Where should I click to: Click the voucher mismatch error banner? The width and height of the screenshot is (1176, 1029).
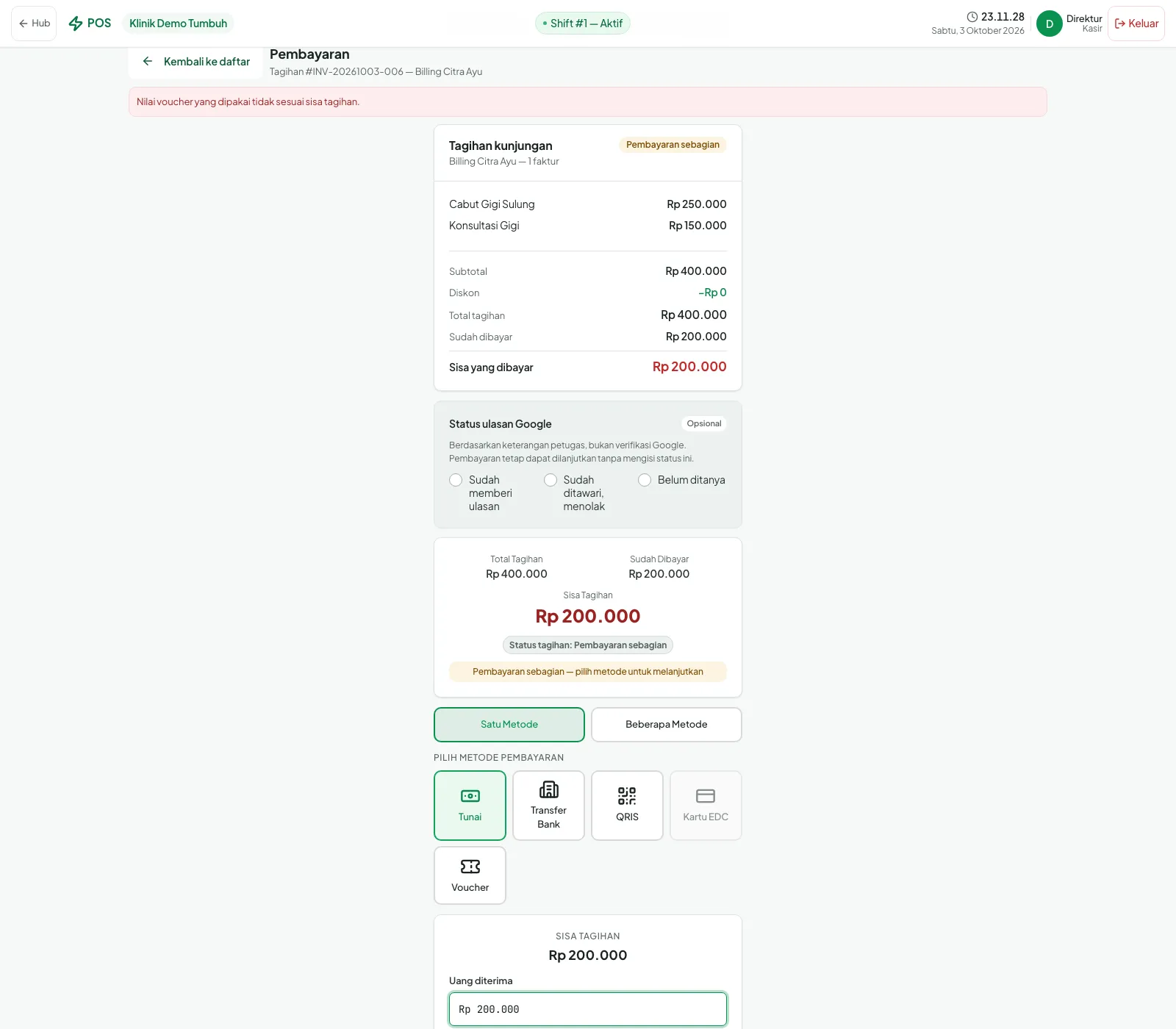pyautogui.click(x=588, y=102)
